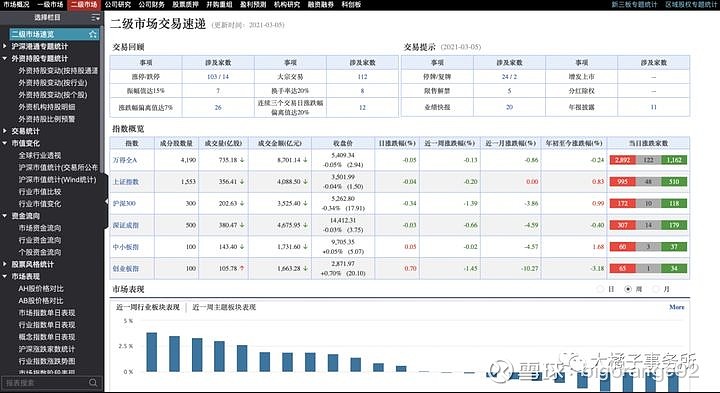The width and height of the screenshot is (720, 393).
Task: Click red 2,892 bar for 万得全A
Action: (622, 160)
